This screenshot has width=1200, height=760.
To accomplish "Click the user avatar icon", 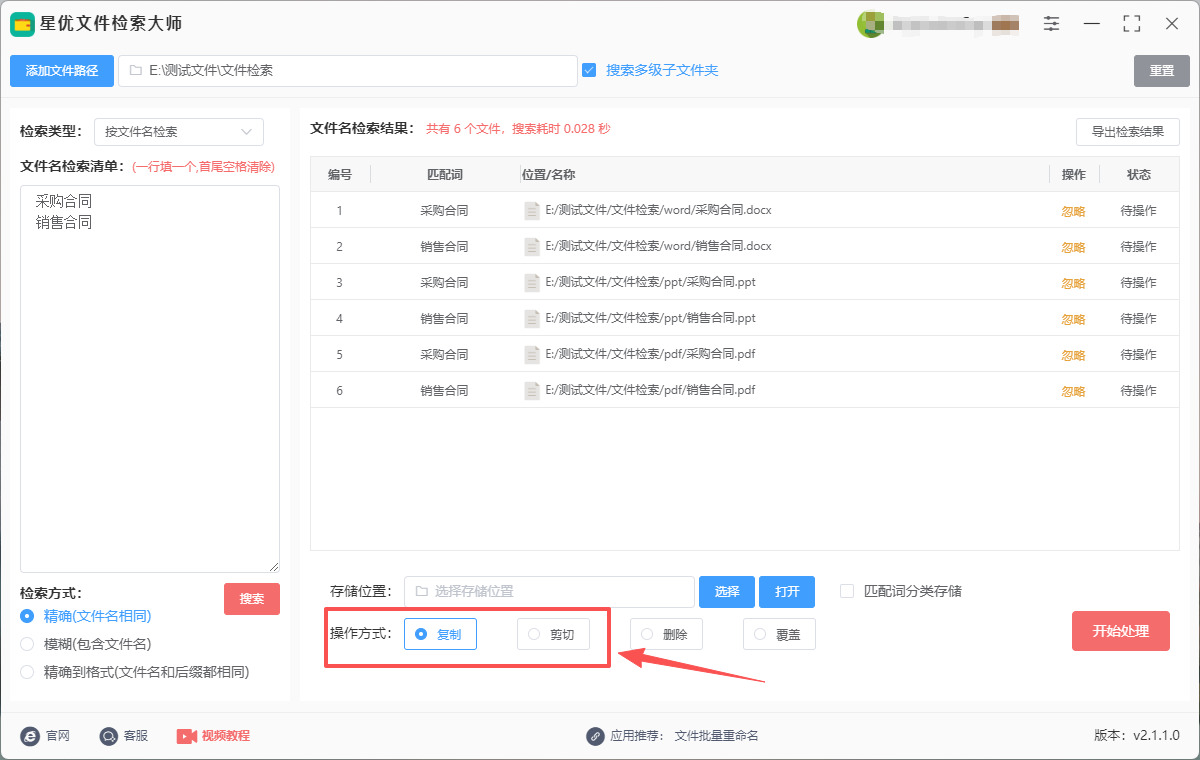I will click(870, 24).
